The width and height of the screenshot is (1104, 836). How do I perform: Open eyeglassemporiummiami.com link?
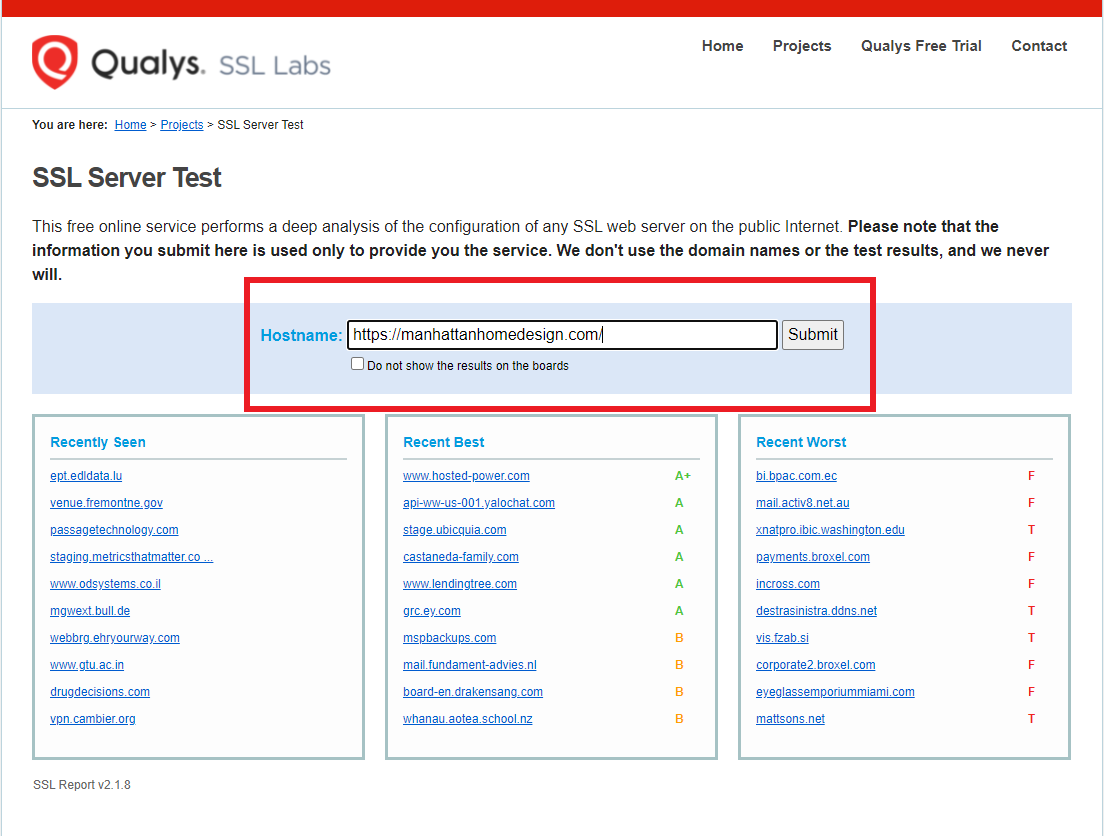tap(835, 692)
